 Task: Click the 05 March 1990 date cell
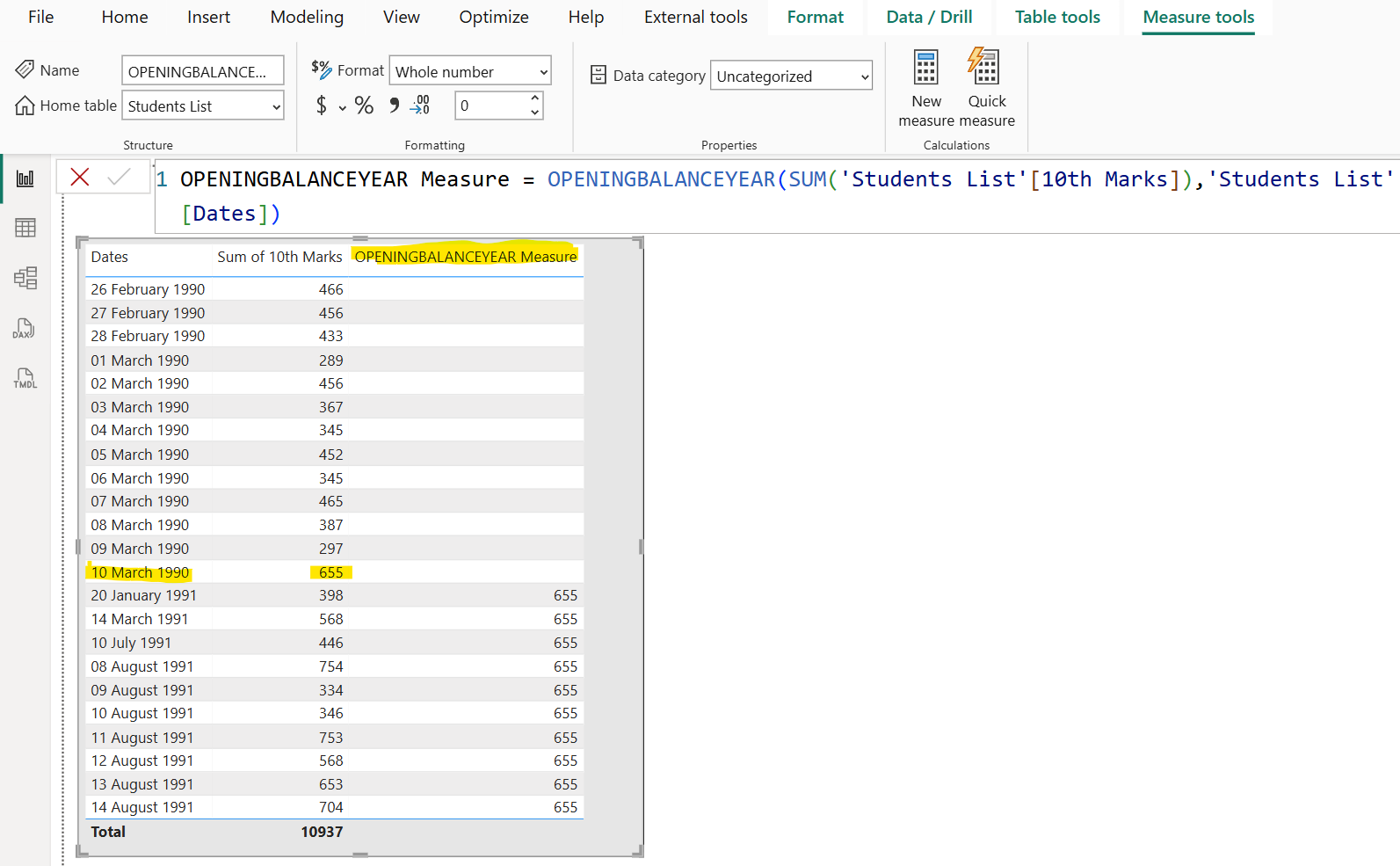click(140, 455)
